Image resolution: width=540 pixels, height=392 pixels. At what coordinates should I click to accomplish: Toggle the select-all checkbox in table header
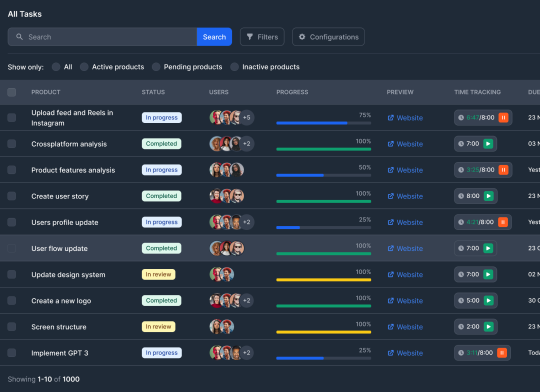(x=12, y=92)
